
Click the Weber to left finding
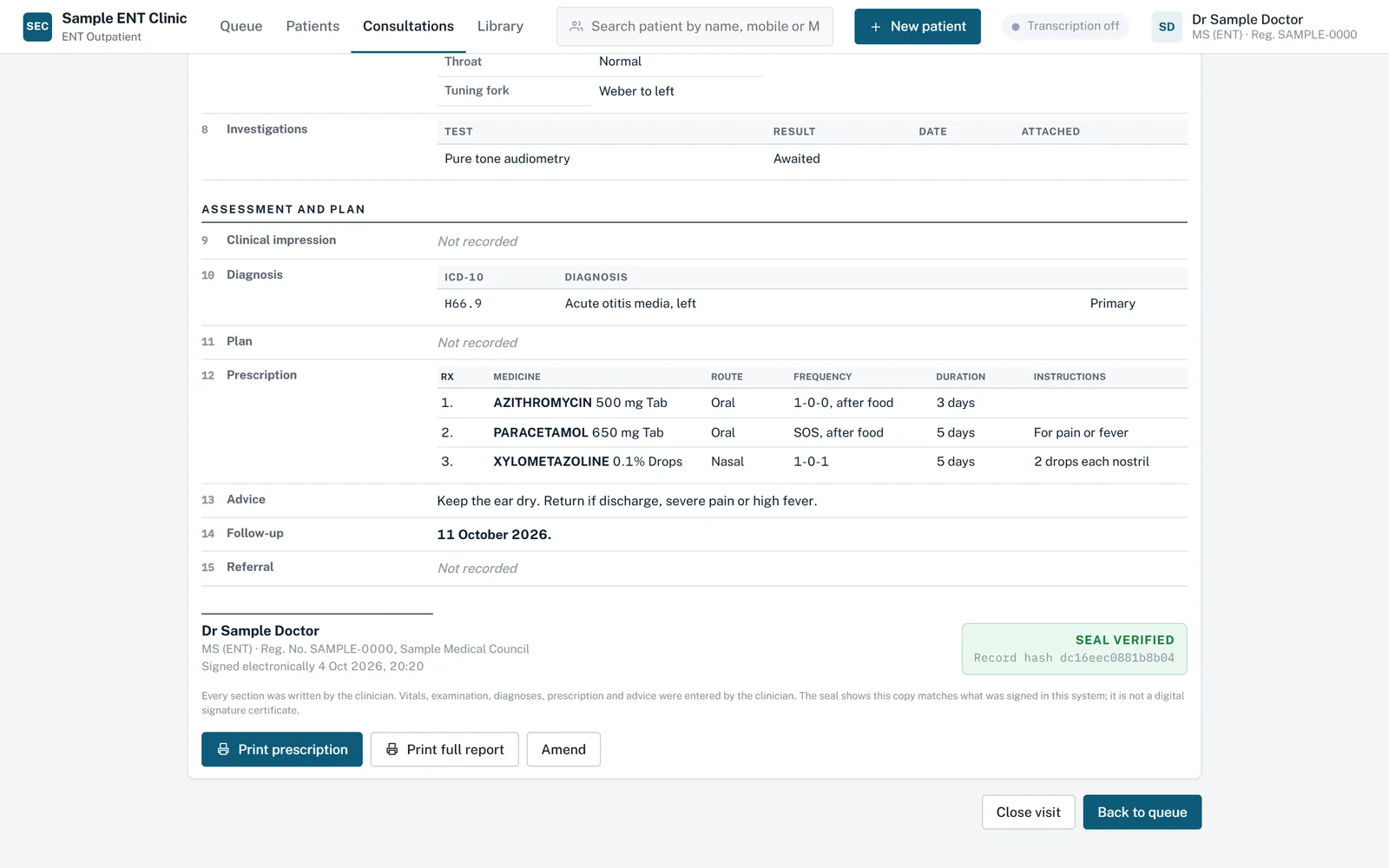pos(636,91)
